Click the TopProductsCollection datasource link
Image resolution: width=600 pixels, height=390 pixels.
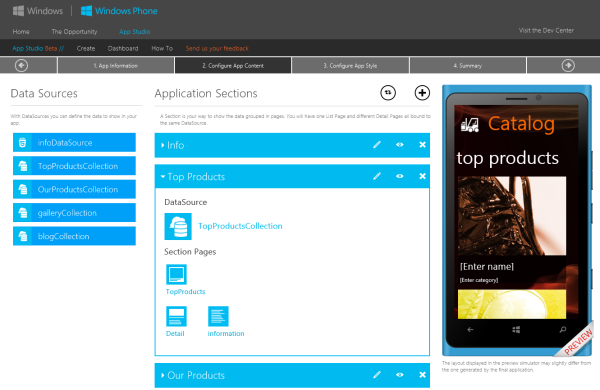point(240,226)
